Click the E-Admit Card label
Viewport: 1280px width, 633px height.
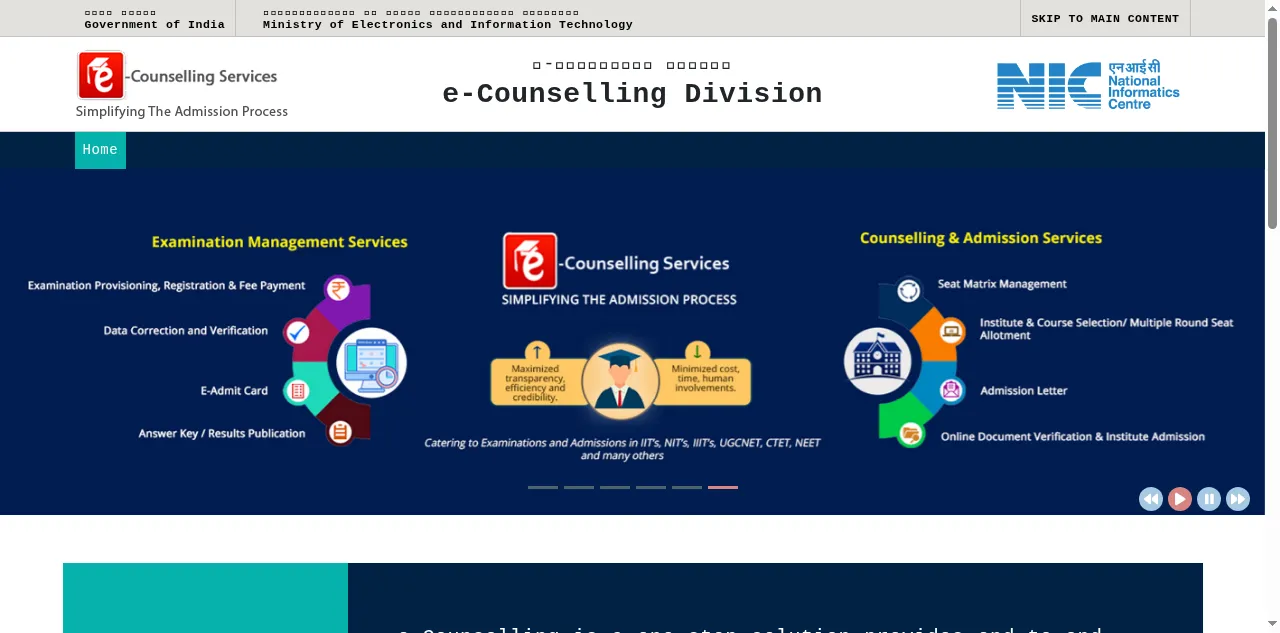click(x=234, y=391)
